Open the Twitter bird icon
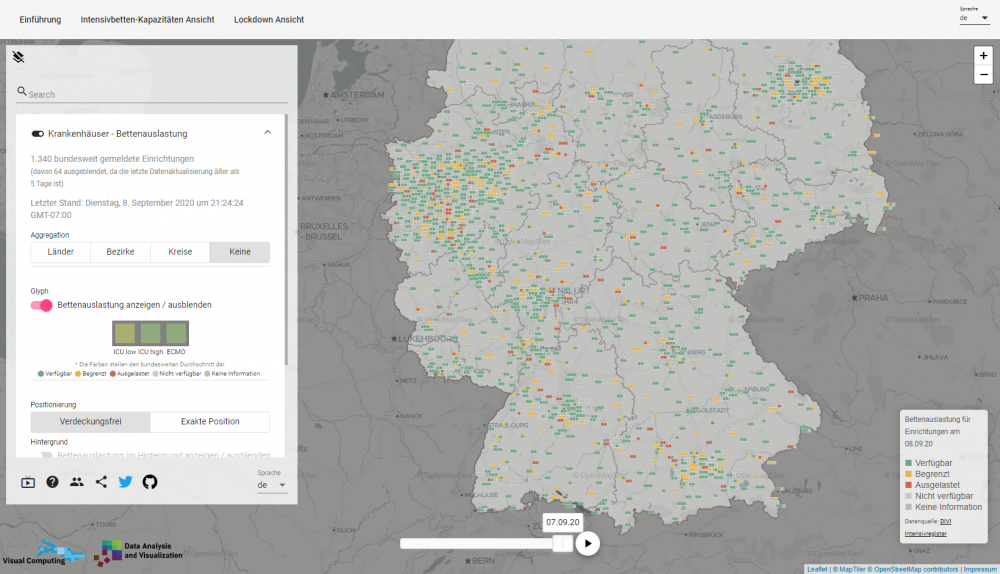 [x=125, y=482]
